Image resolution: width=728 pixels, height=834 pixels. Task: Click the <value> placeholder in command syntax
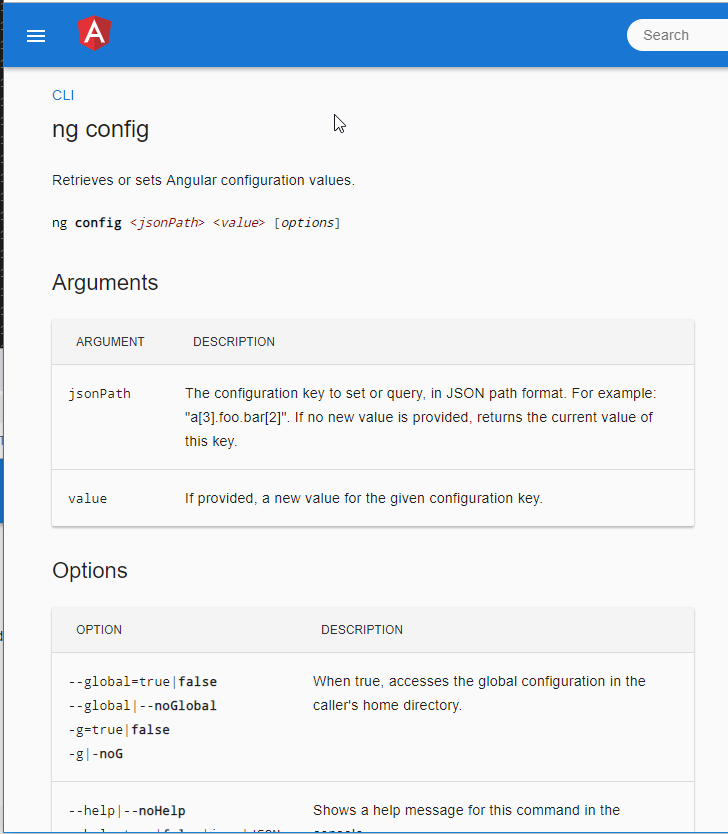238,222
